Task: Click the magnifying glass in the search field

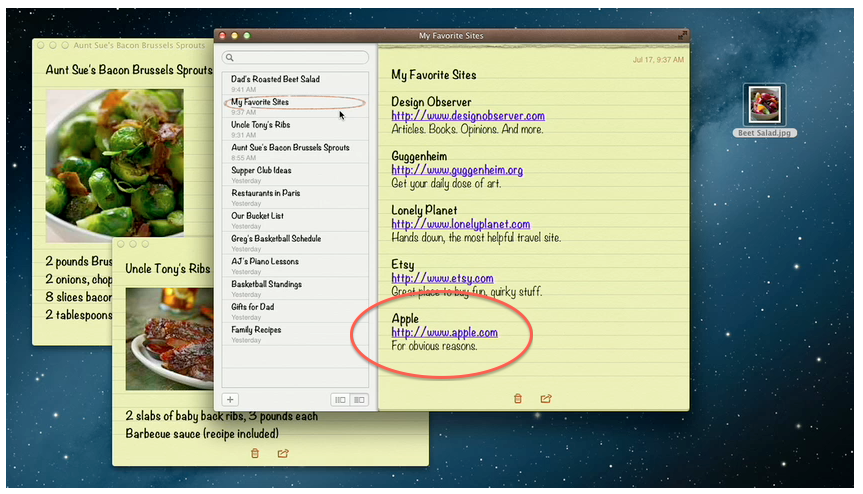Action: point(230,58)
